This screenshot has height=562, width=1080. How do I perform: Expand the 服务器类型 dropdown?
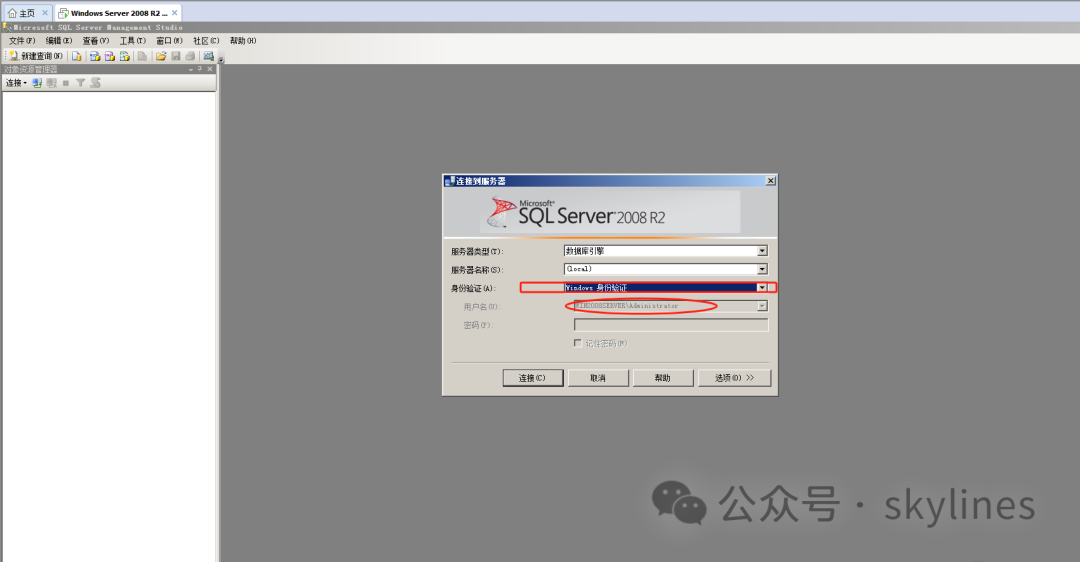(762, 251)
